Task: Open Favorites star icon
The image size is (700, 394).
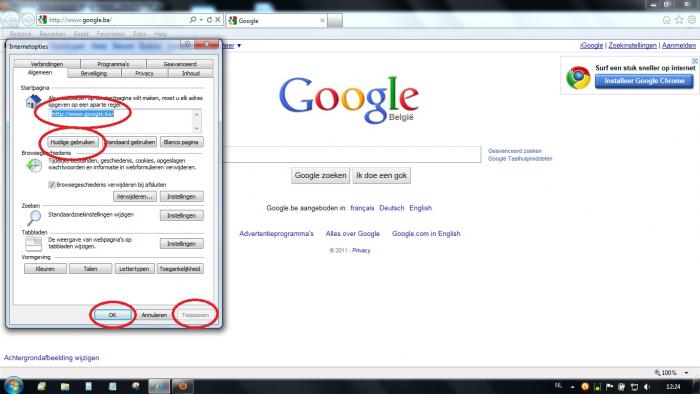Action: click(x=679, y=20)
